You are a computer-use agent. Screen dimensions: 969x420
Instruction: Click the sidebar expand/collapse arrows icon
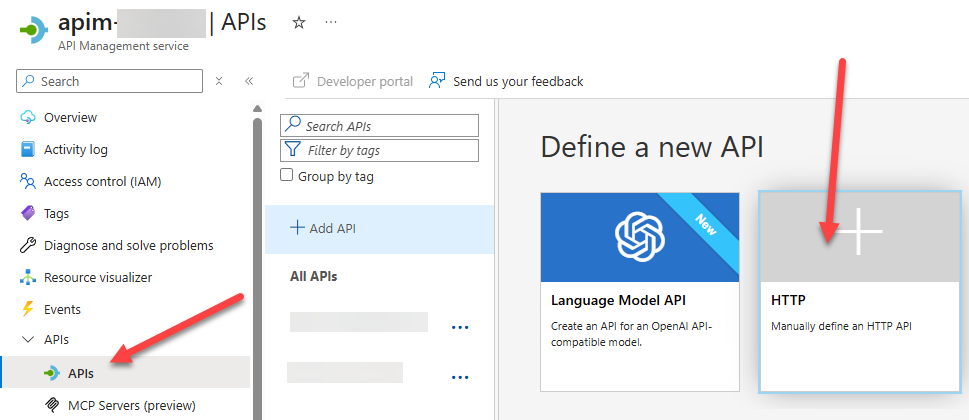(219, 81)
